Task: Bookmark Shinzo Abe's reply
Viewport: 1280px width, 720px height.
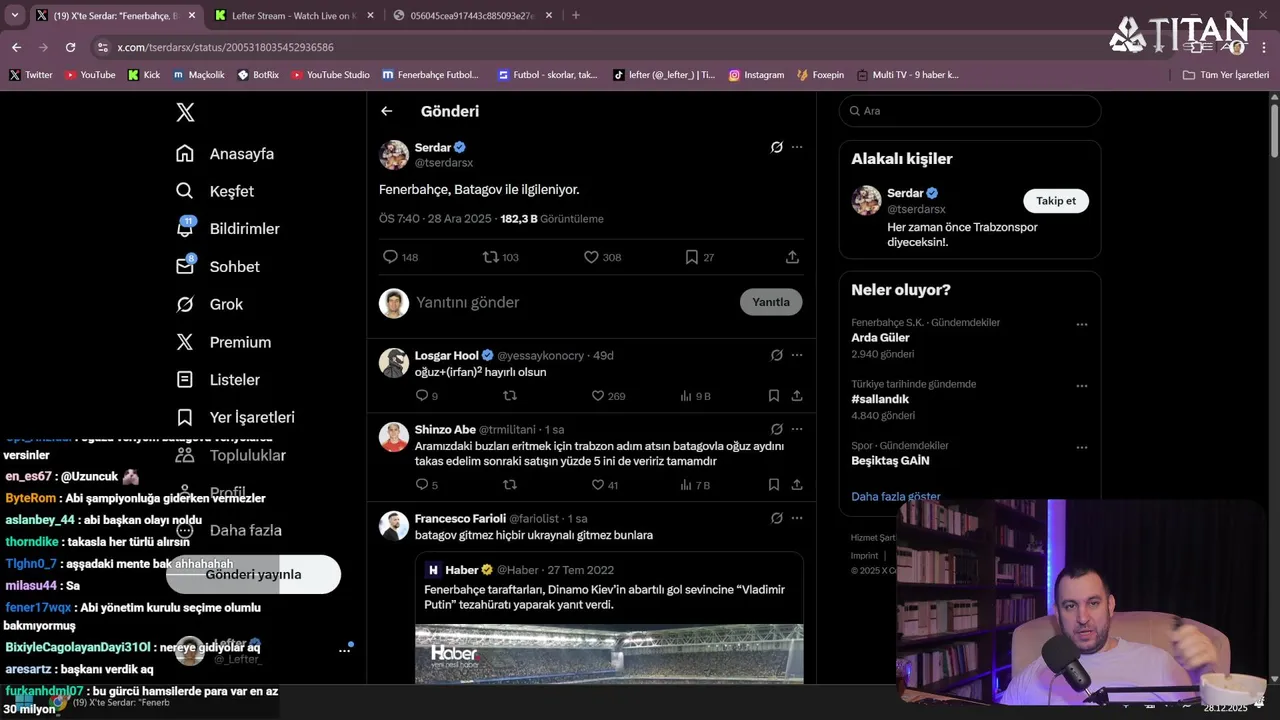Action: tap(774, 485)
